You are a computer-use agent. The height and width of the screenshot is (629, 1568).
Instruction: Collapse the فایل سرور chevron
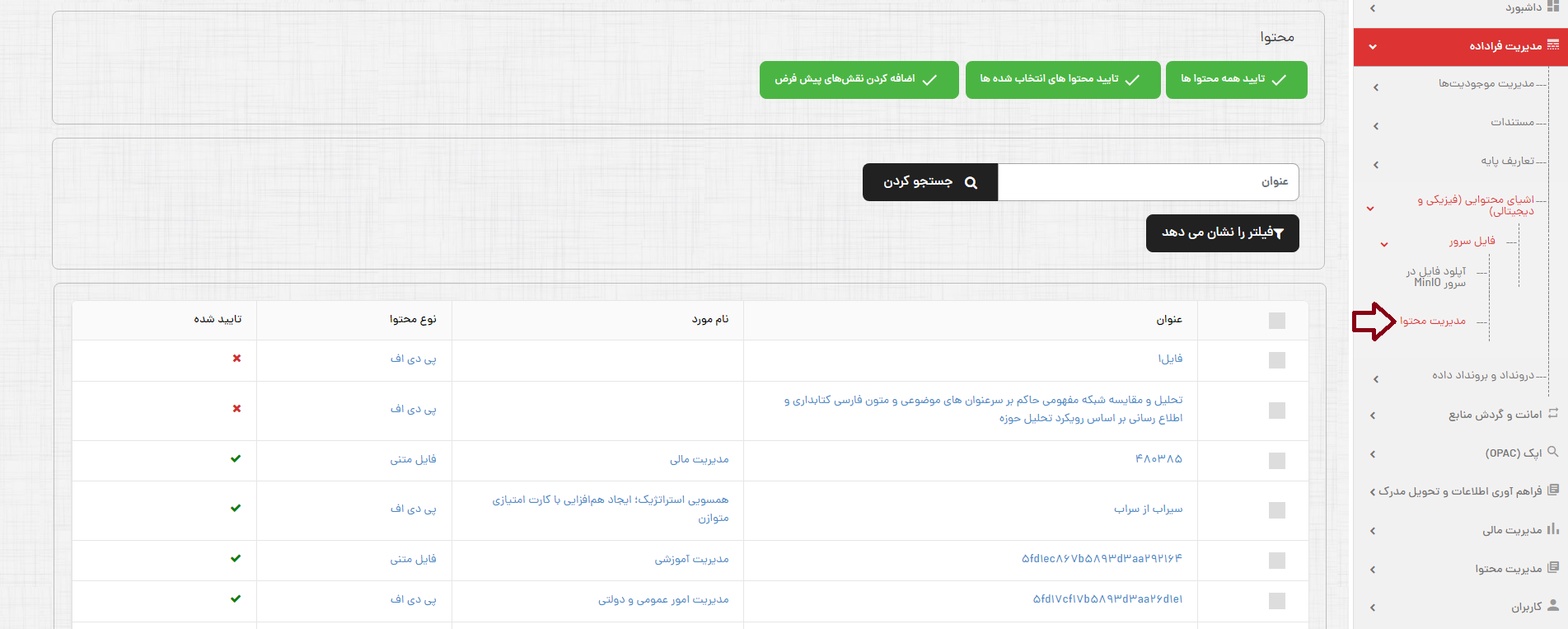coord(1384,244)
